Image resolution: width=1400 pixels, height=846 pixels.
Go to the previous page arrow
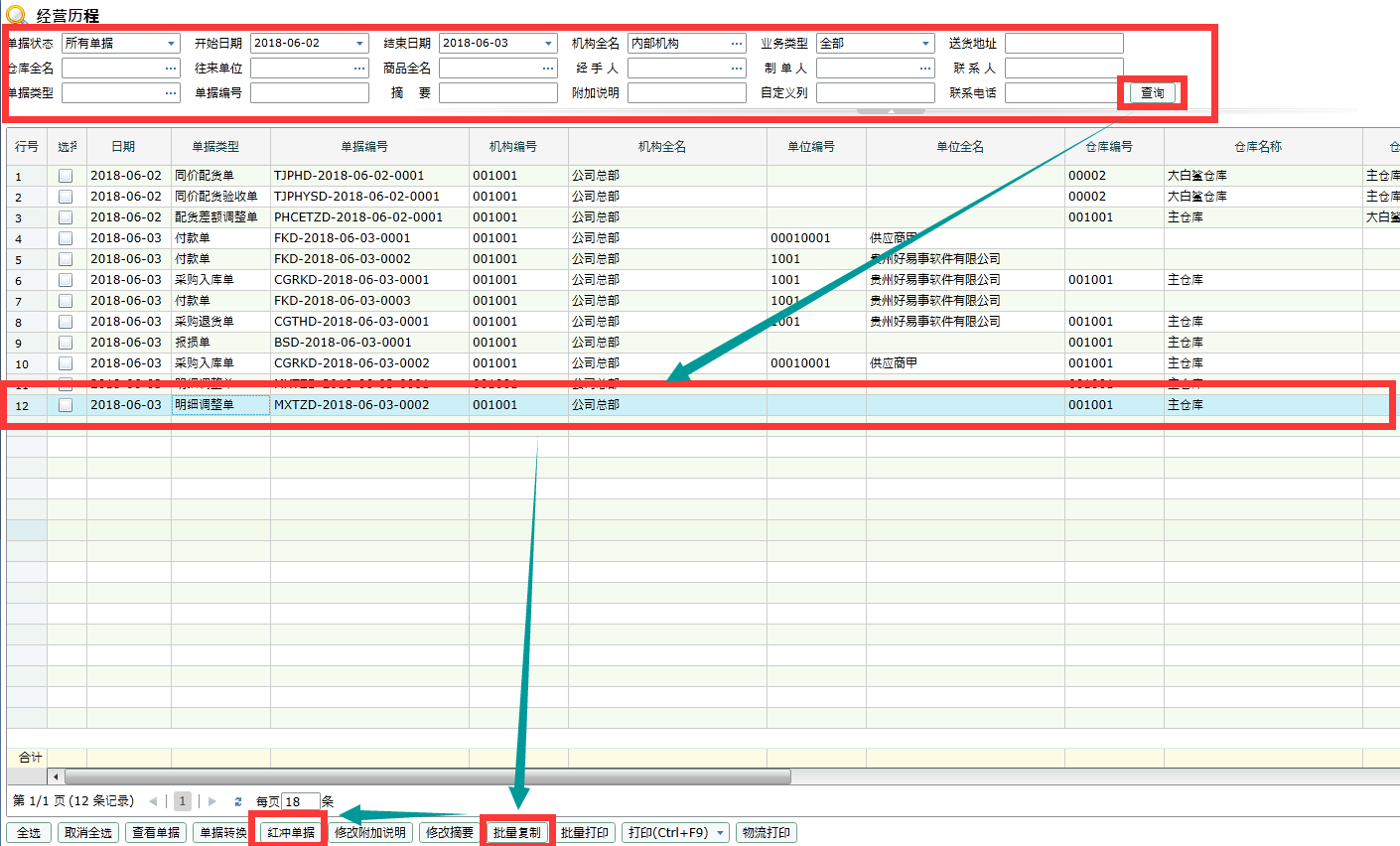pyautogui.click(x=153, y=801)
